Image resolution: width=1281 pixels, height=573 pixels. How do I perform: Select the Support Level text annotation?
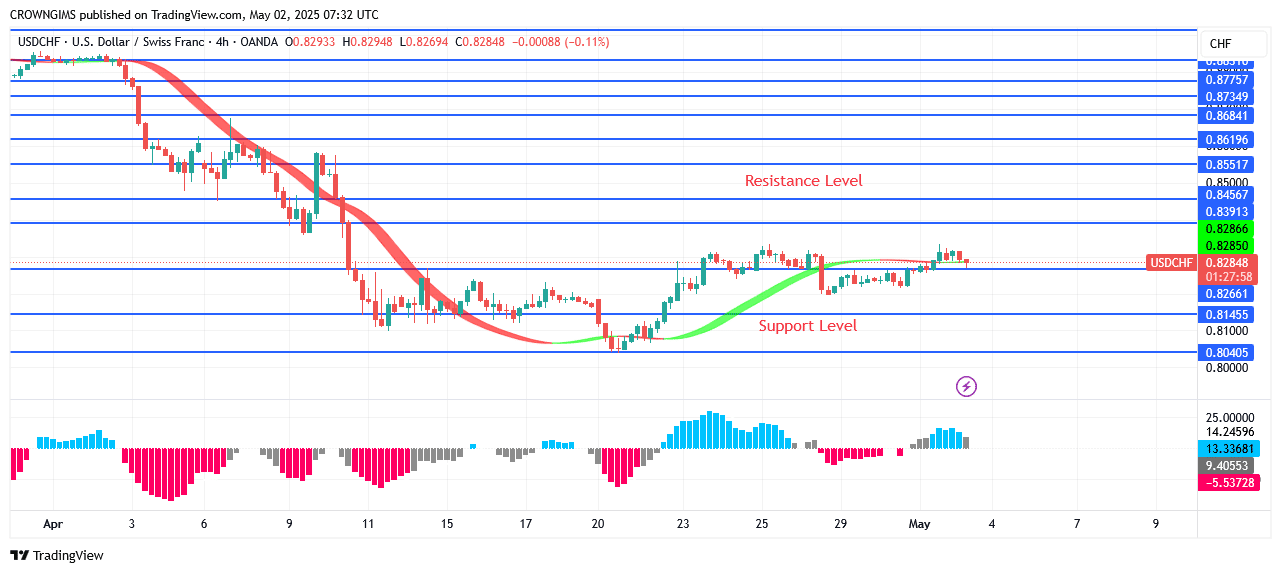(x=807, y=326)
